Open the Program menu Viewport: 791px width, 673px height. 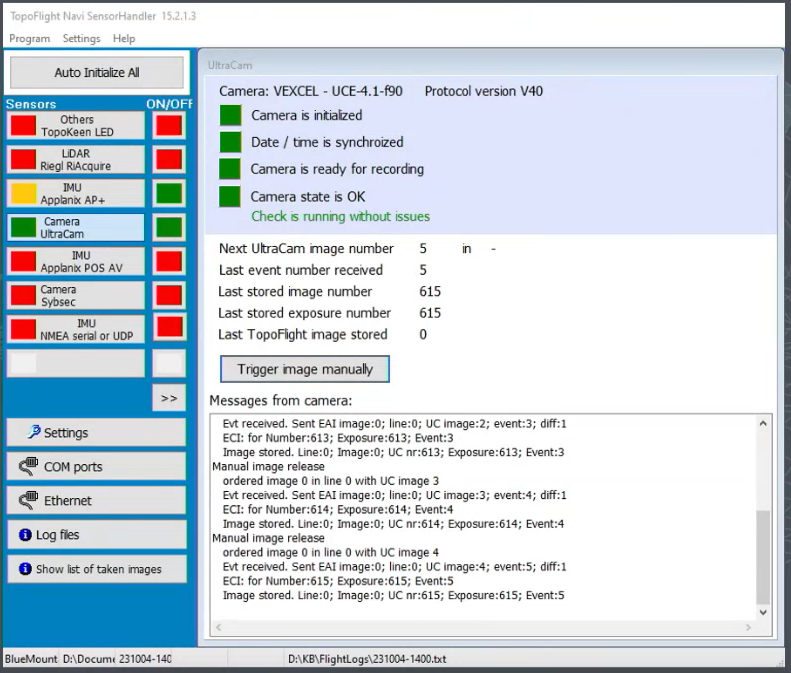pyautogui.click(x=30, y=38)
